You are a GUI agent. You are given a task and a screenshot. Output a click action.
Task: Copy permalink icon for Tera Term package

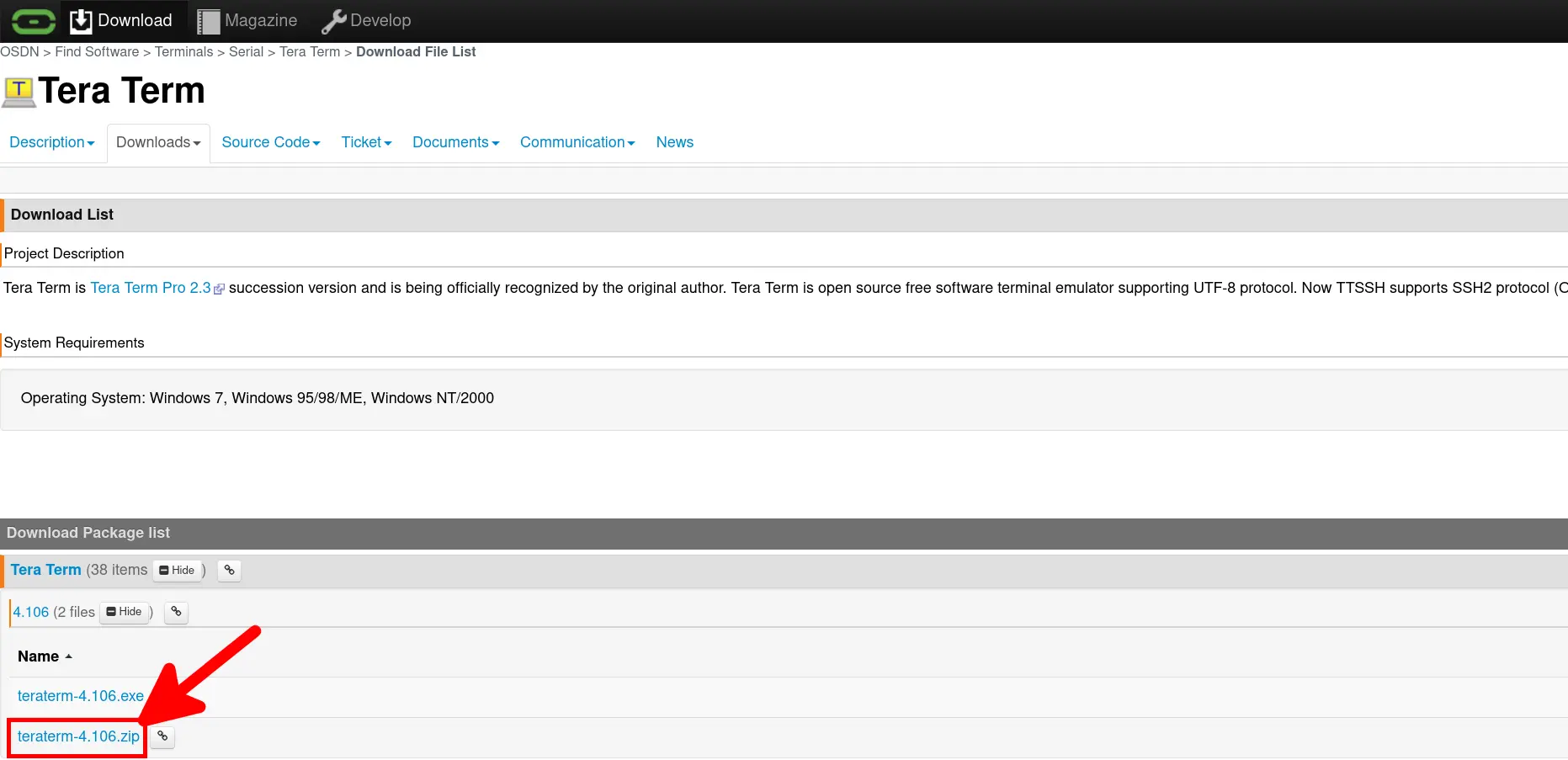coord(229,571)
